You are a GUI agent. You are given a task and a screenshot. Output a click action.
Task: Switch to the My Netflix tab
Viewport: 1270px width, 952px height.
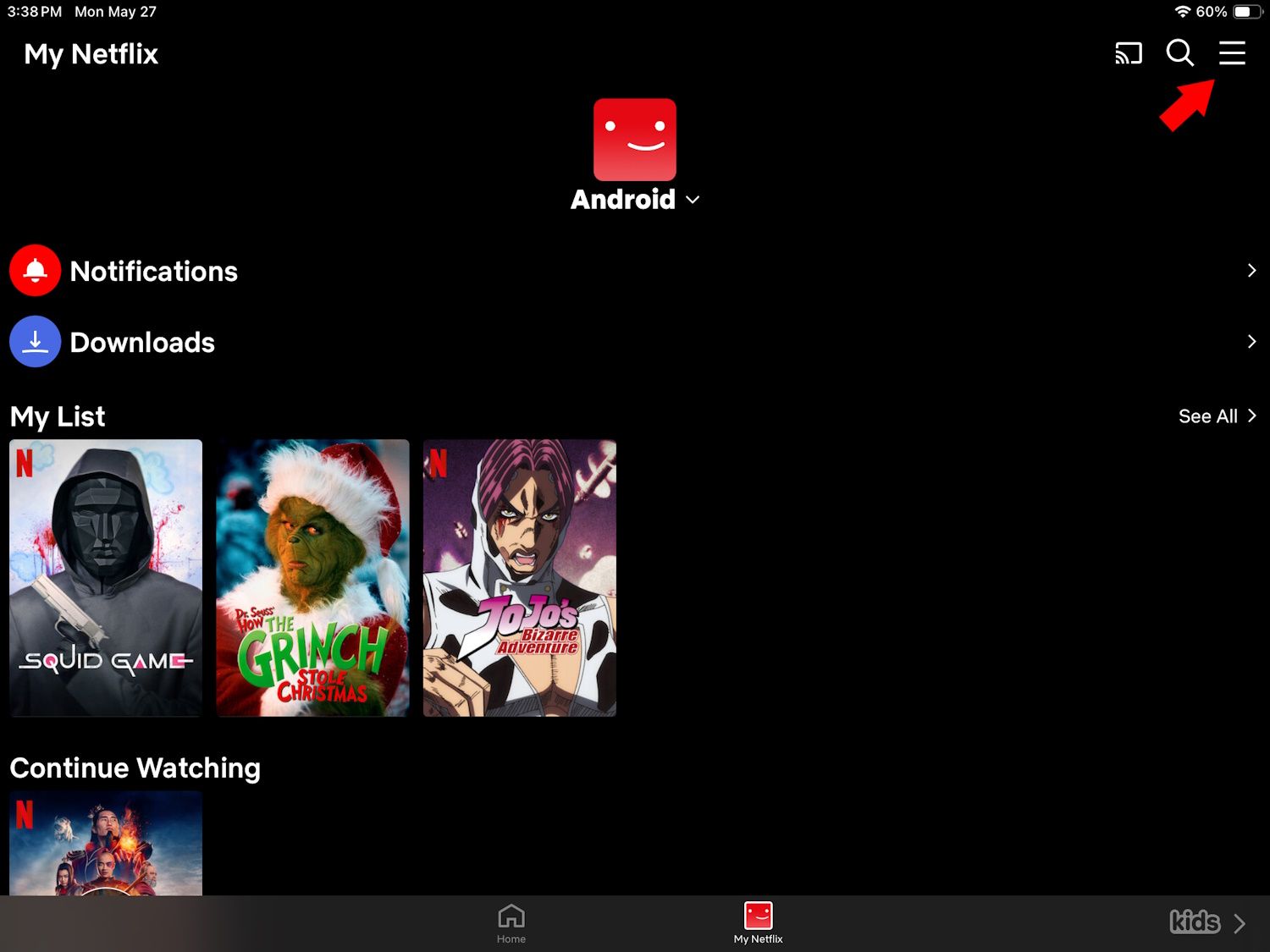click(x=758, y=923)
